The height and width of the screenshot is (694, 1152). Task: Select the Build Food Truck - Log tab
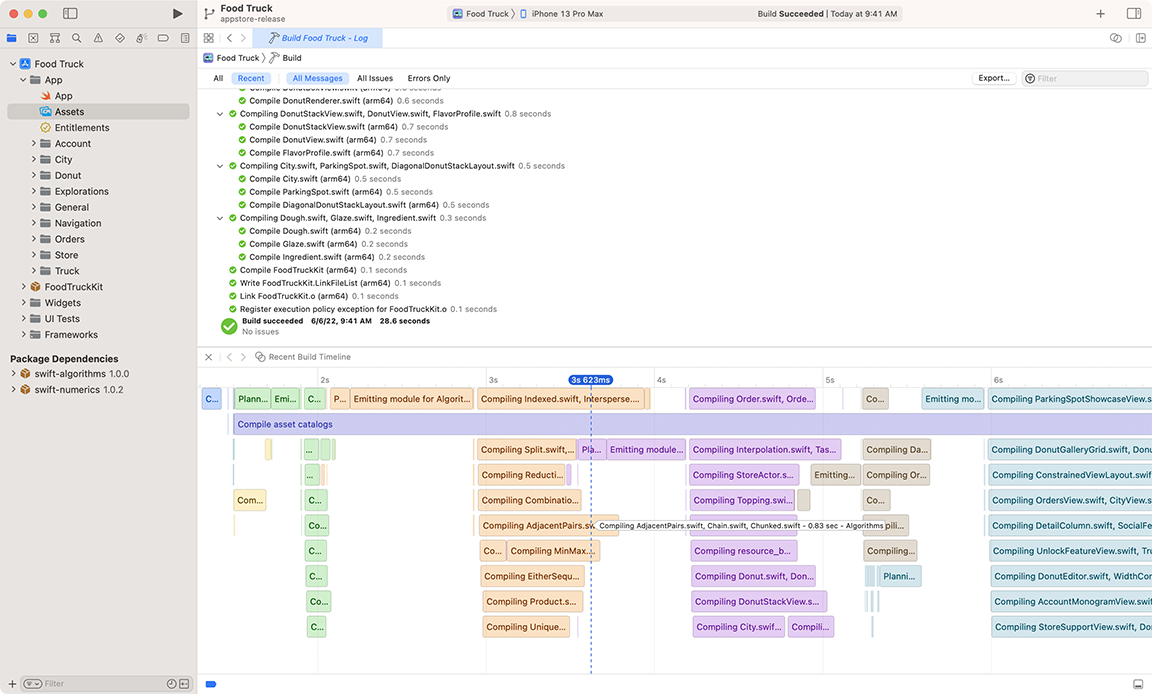click(317, 38)
